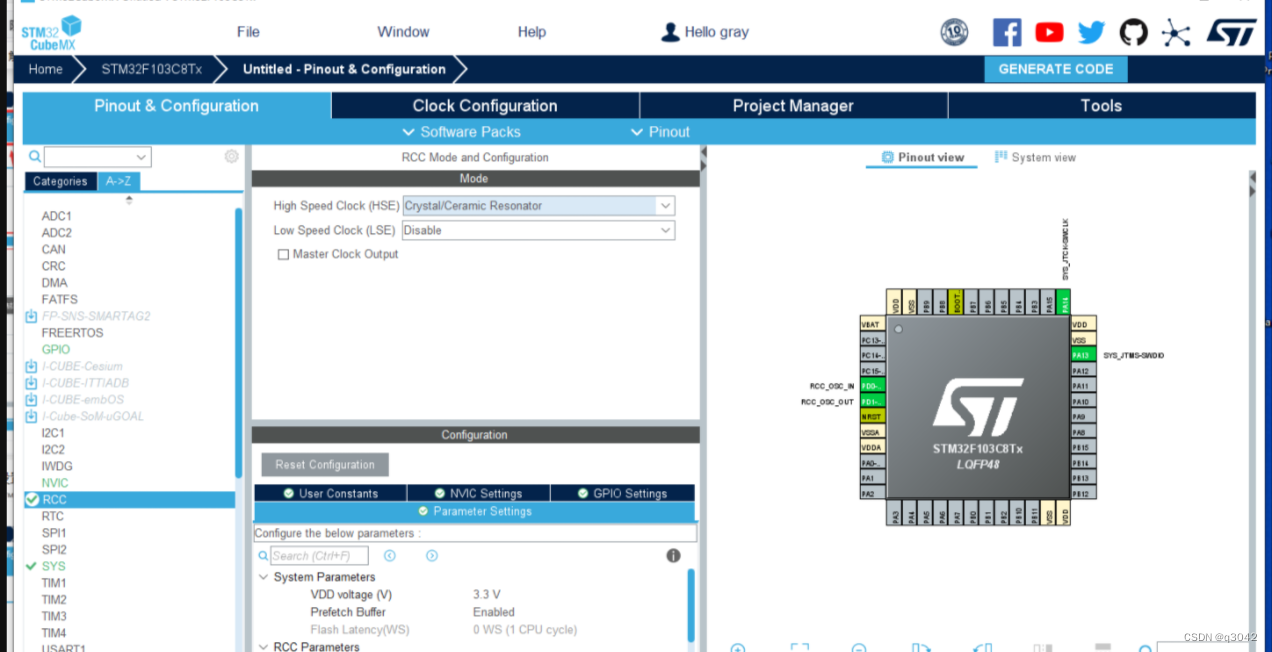Open the ST Twitter icon
Viewport: 1272px width, 652px height.
tap(1091, 32)
